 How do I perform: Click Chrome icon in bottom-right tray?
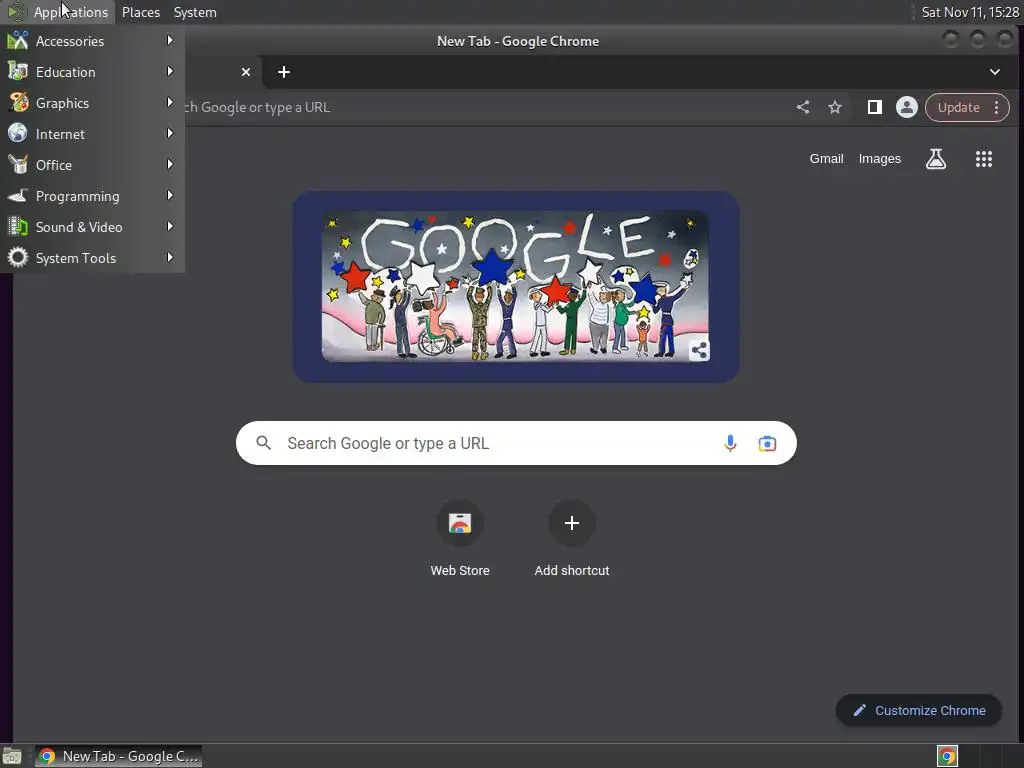coord(947,756)
